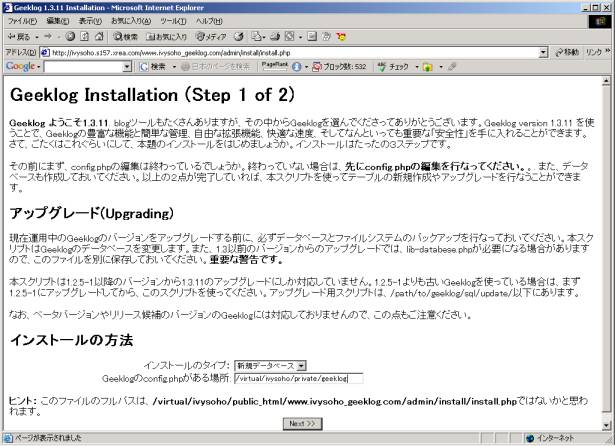Click the page icon in address bar

45,53
